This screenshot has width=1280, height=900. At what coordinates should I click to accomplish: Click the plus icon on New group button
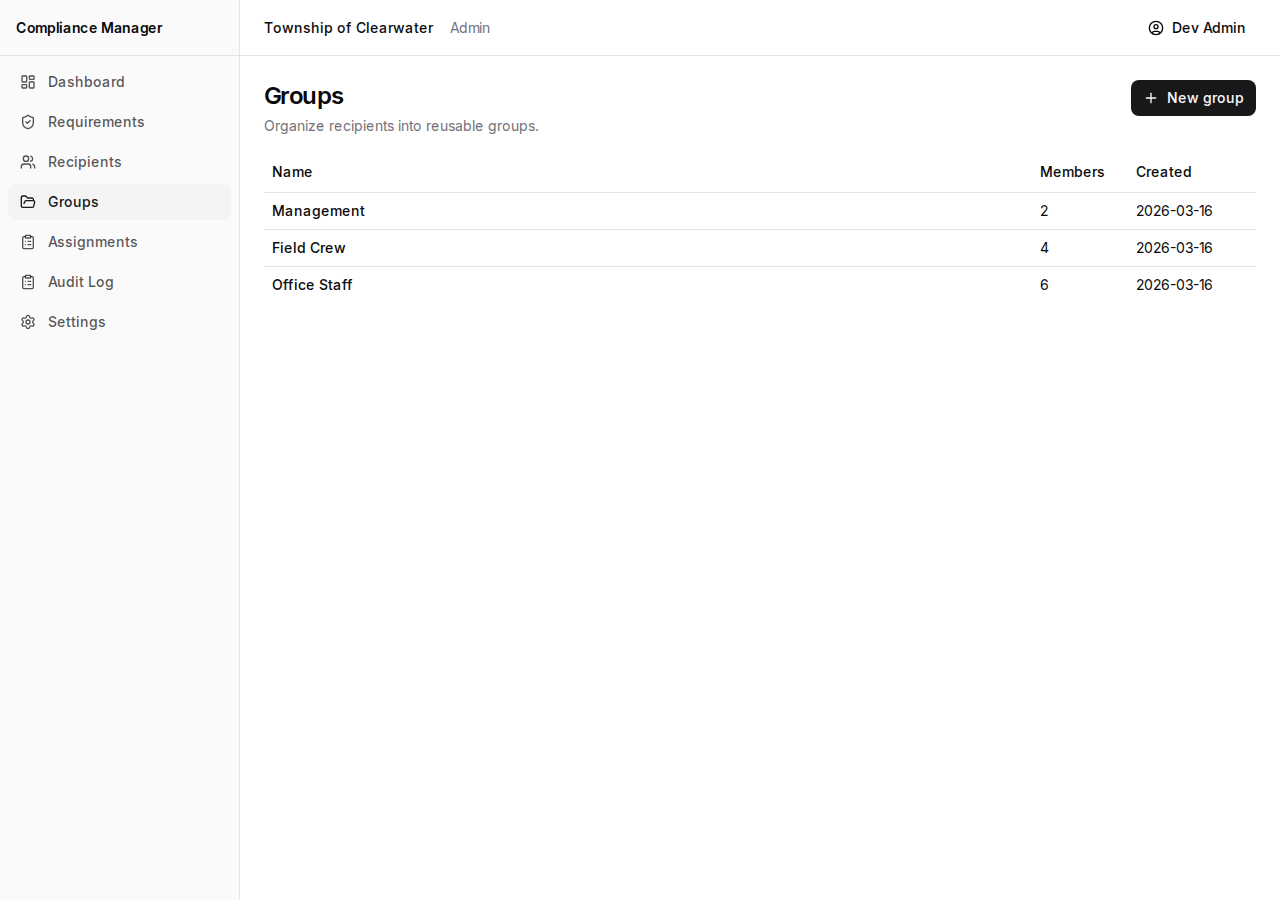pyautogui.click(x=1151, y=98)
